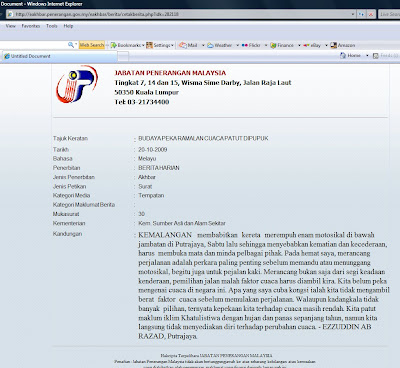Viewport: 400px width, 368px height.
Task: Click the Kandungan label
Action: [x=67, y=234]
